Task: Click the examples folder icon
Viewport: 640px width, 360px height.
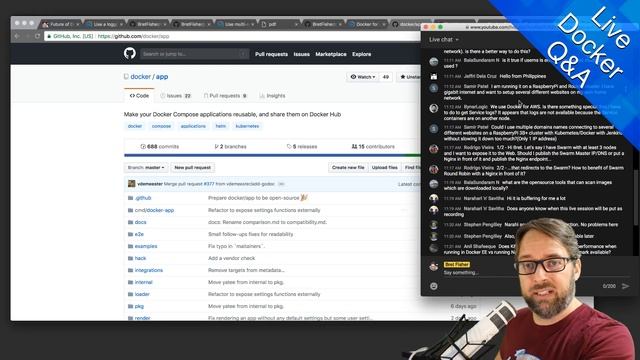Action: pos(130,246)
